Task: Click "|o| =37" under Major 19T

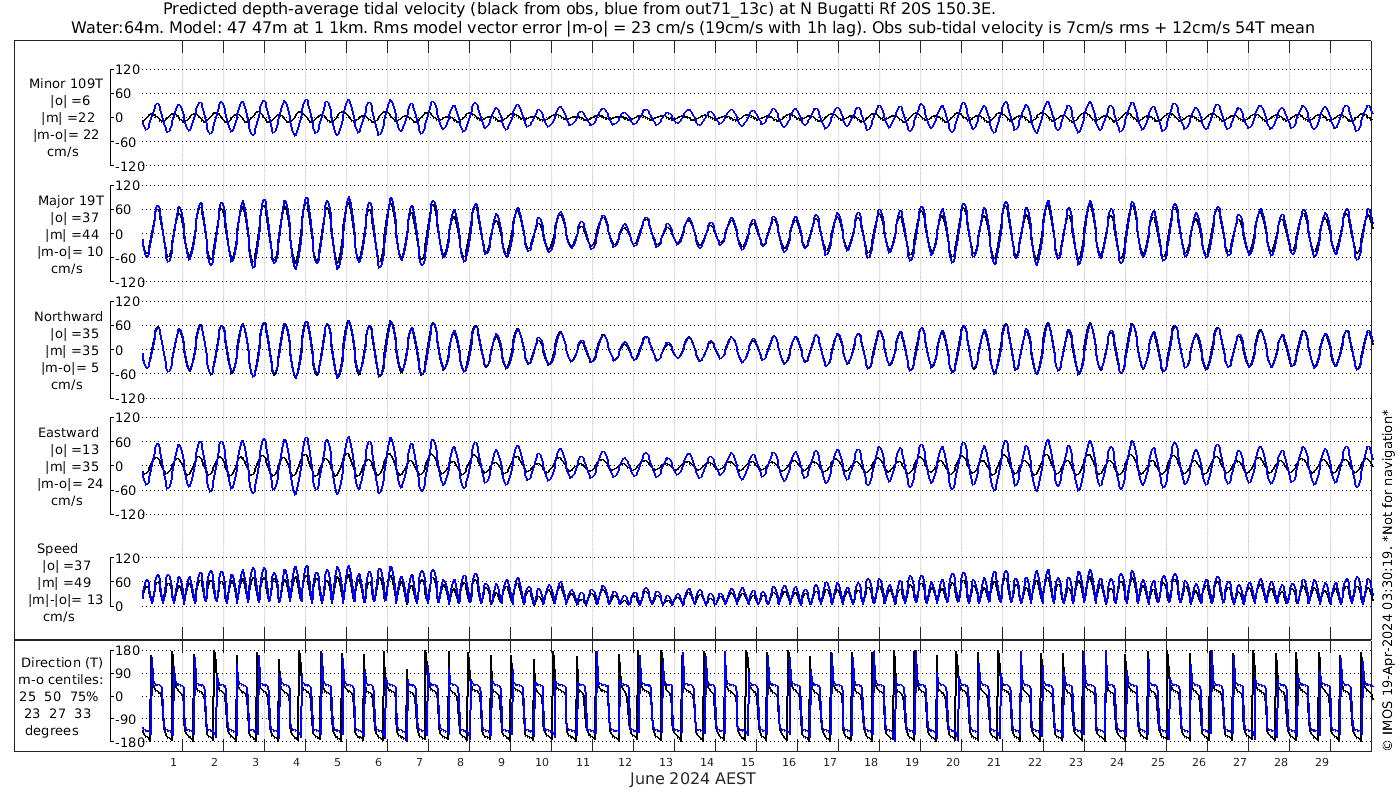Action: (x=74, y=218)
